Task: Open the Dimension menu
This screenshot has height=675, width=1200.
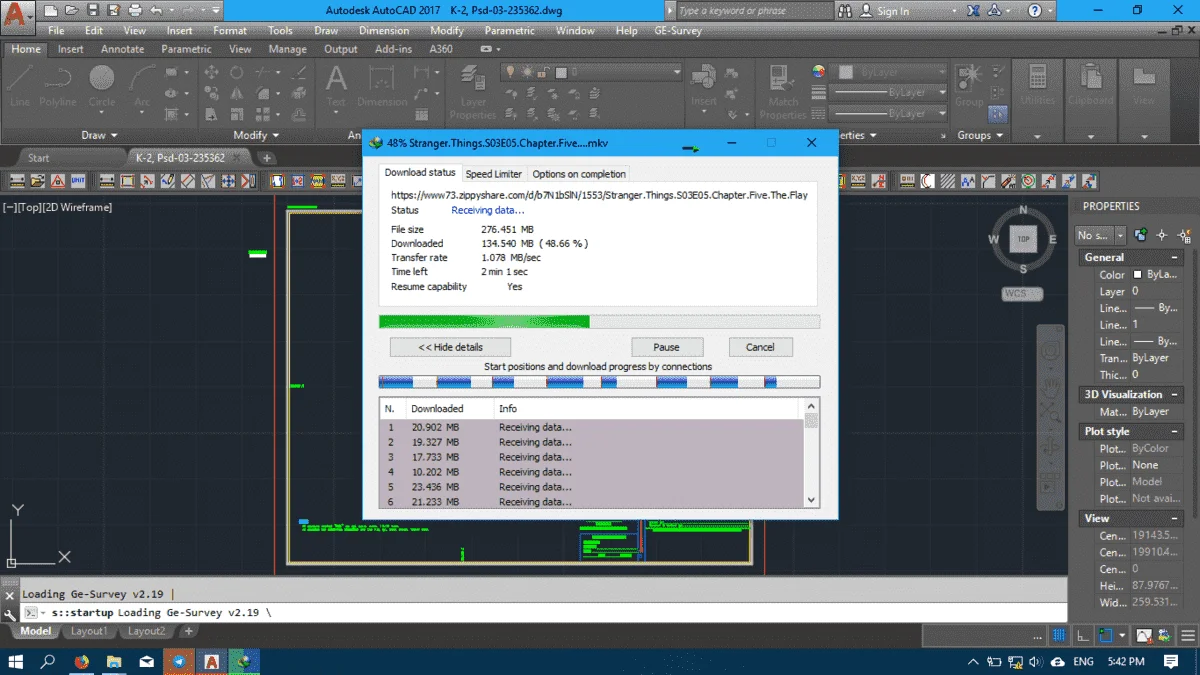Action: tap(384, 30)
